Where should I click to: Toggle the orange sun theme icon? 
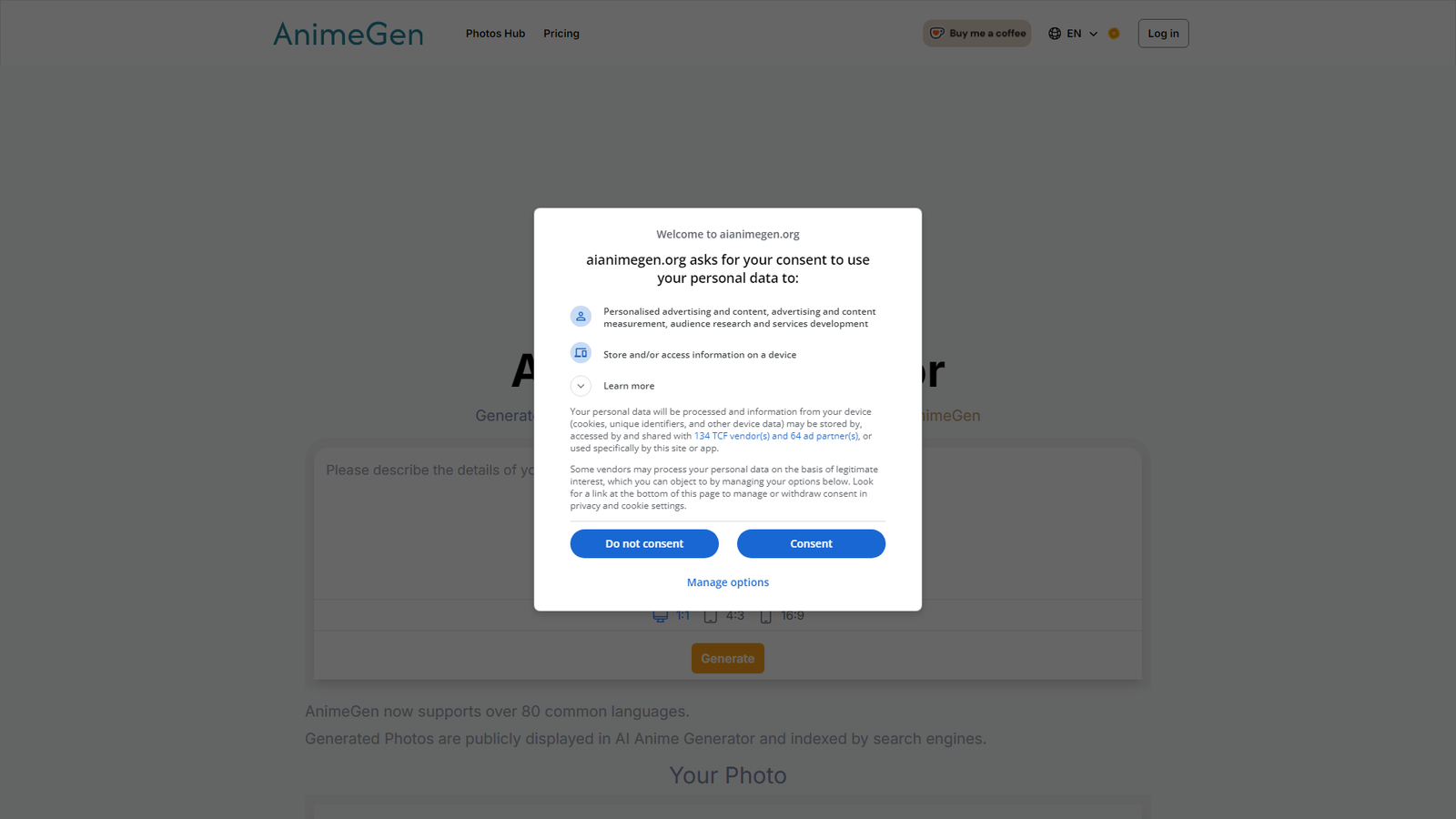[x=1114, y=34]
